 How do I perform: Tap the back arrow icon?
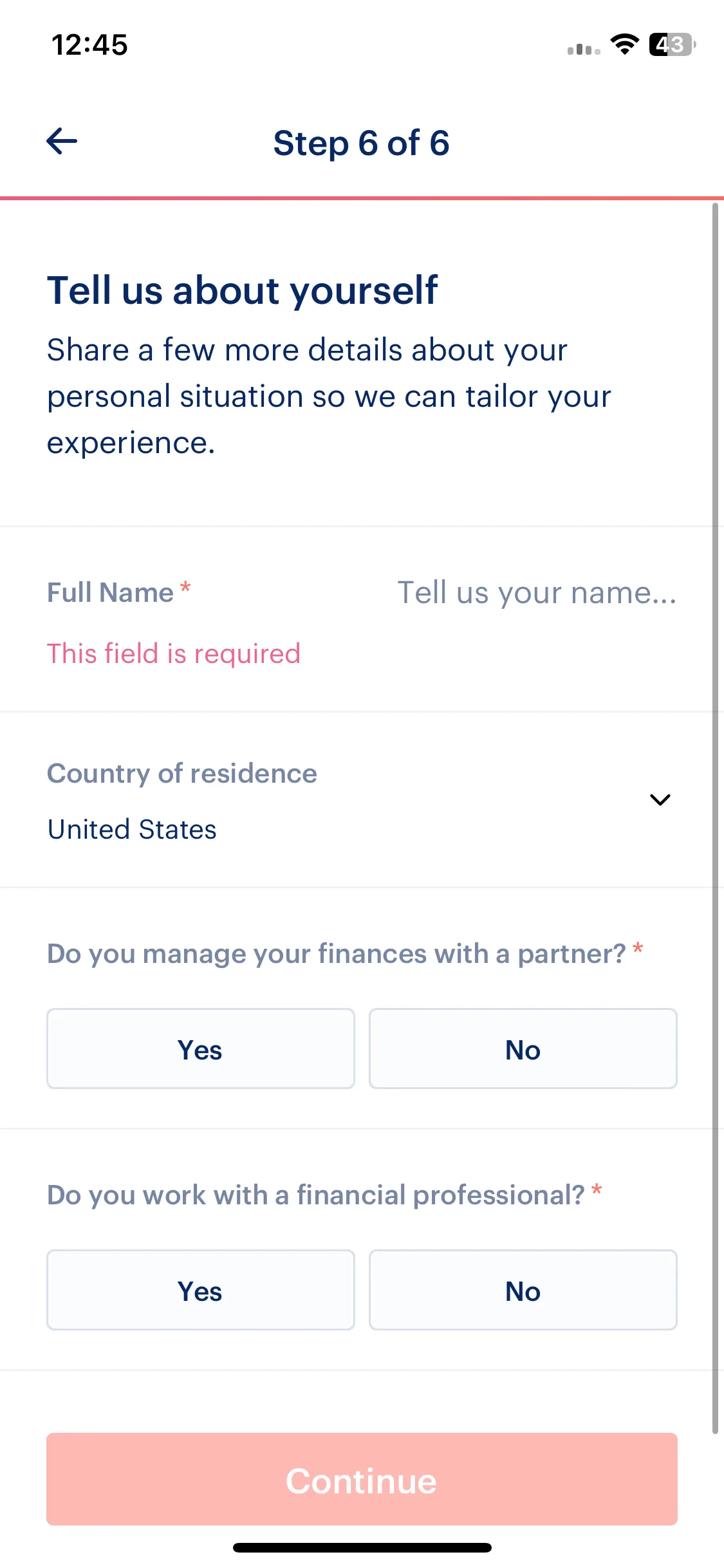tap(62, 141)
